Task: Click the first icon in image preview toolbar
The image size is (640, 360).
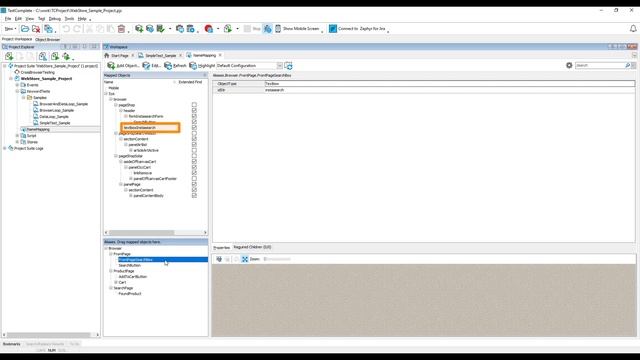Action: coord(219,259)
